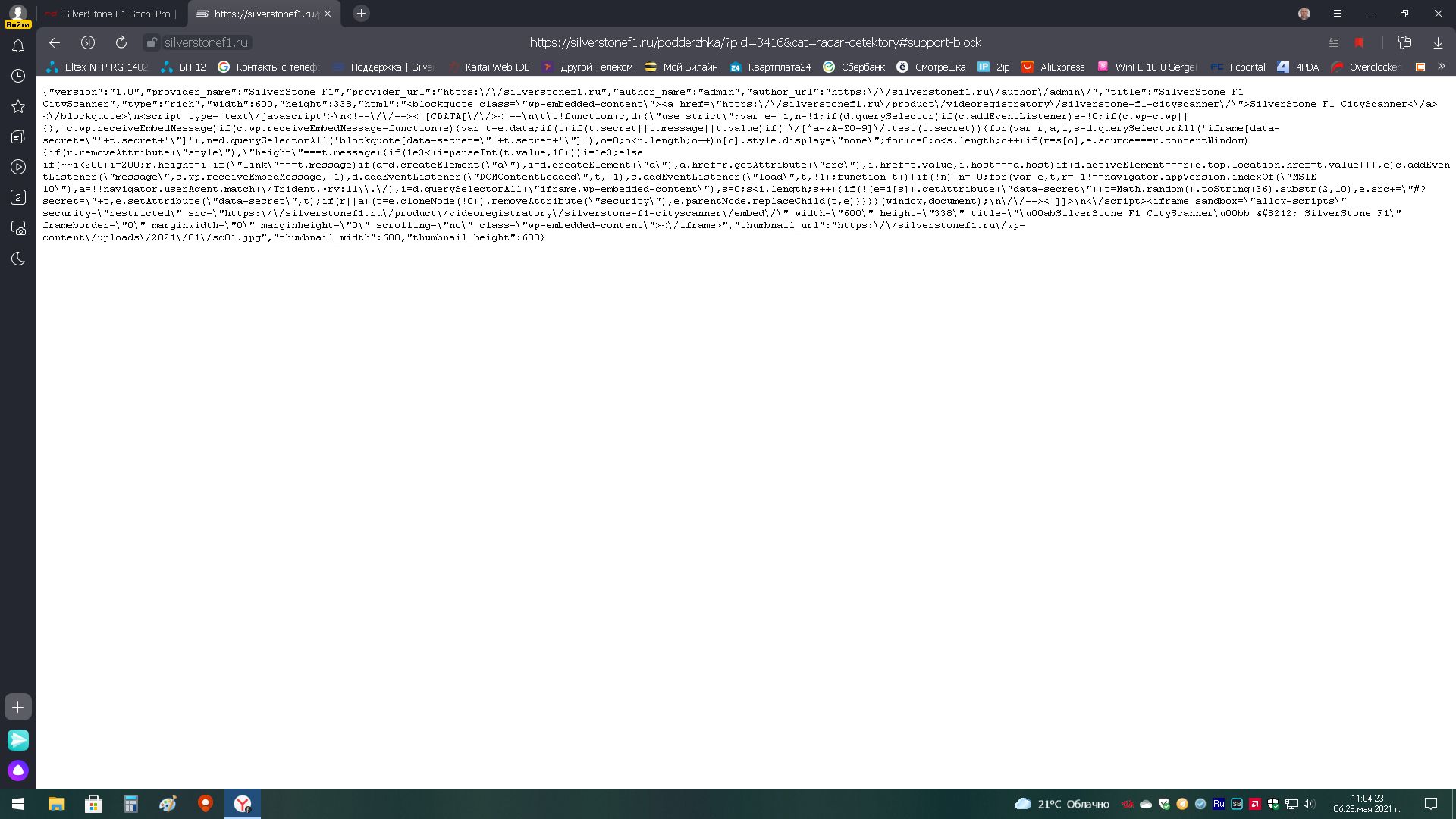Screen dimensions: 1456x819
Task: Open the AliExpress bookmark
Action: pos(1054,67)
